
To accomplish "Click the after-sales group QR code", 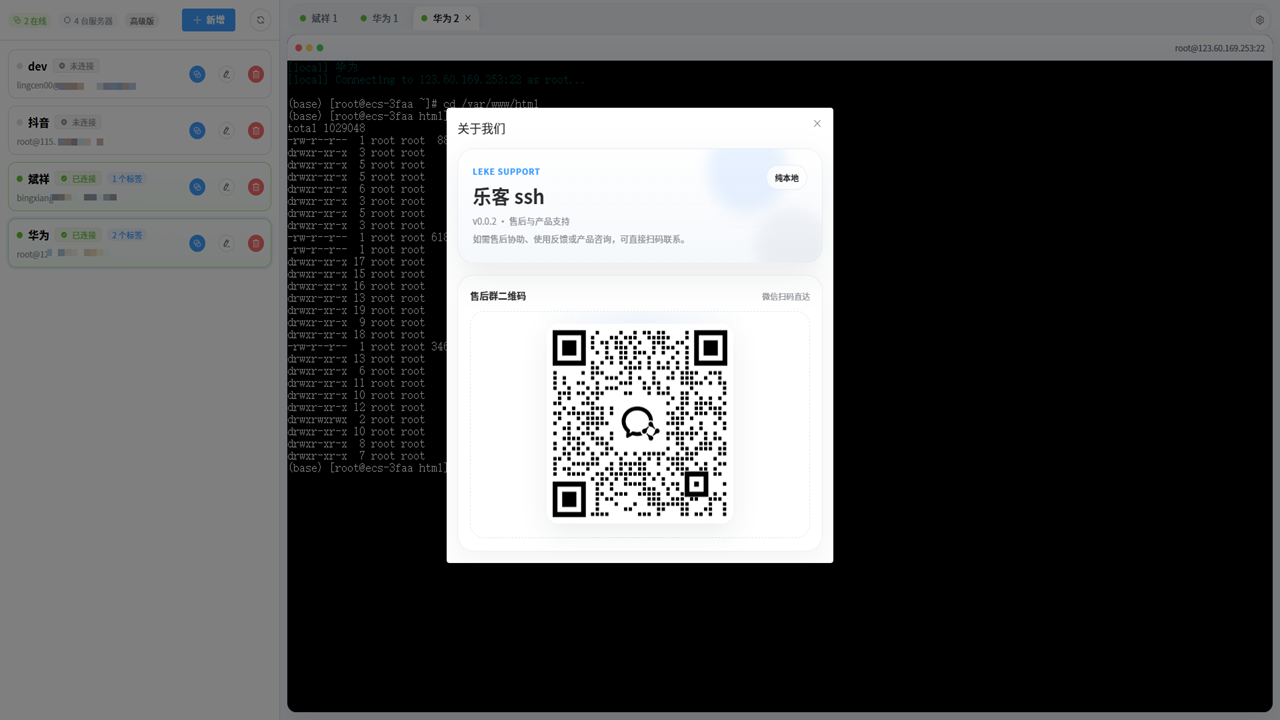I will (640, 424).
